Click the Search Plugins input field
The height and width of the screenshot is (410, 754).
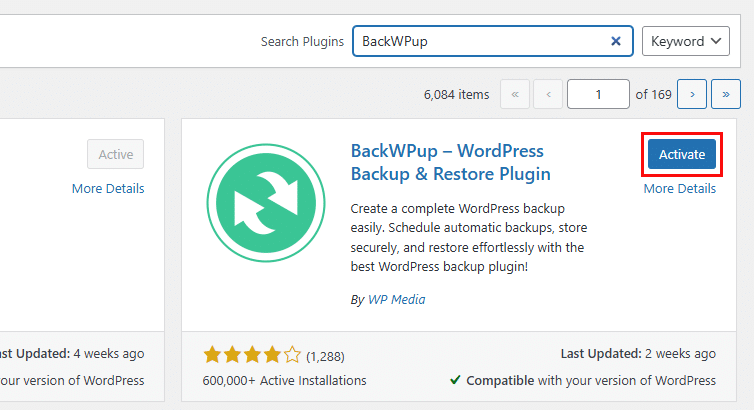492,41
